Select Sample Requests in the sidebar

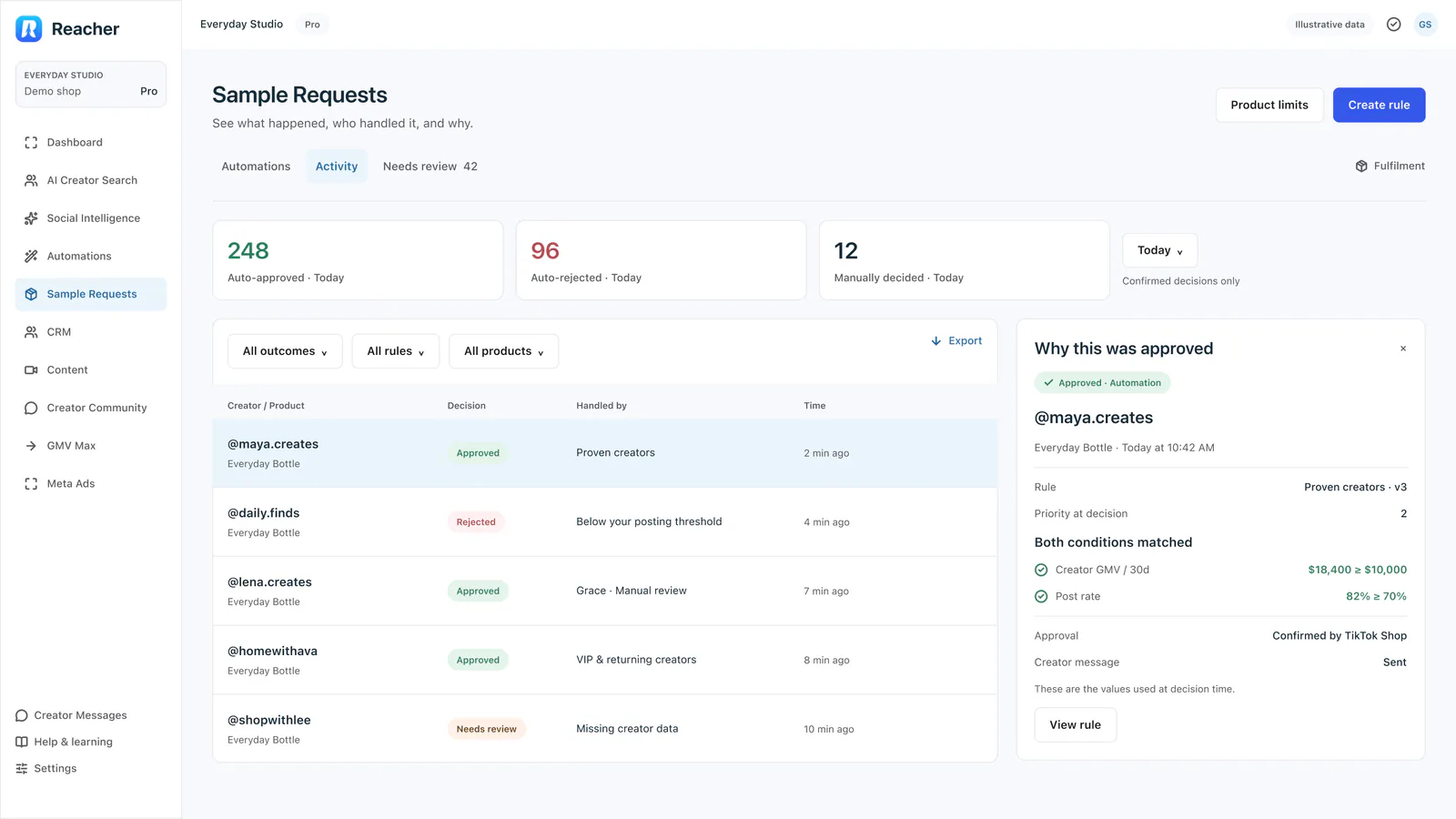(x=91, y=294)
